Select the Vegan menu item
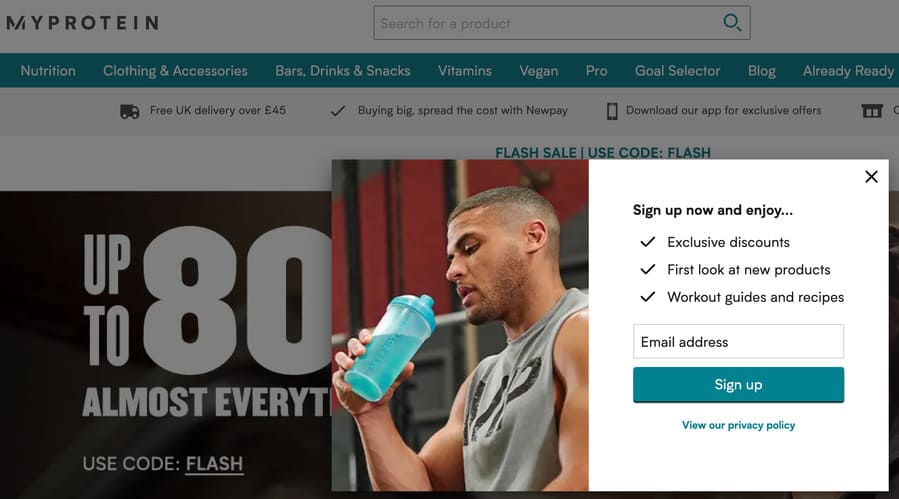 539,71
